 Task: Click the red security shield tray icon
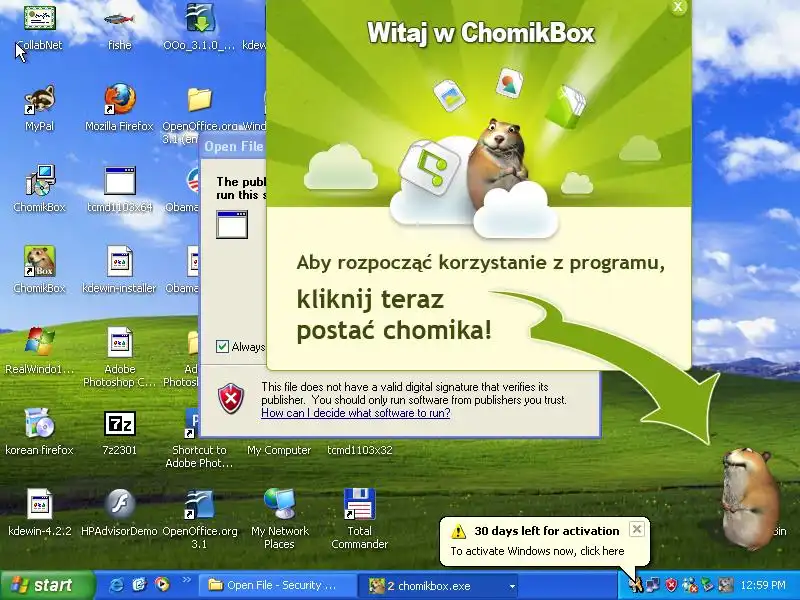point(671,585)
